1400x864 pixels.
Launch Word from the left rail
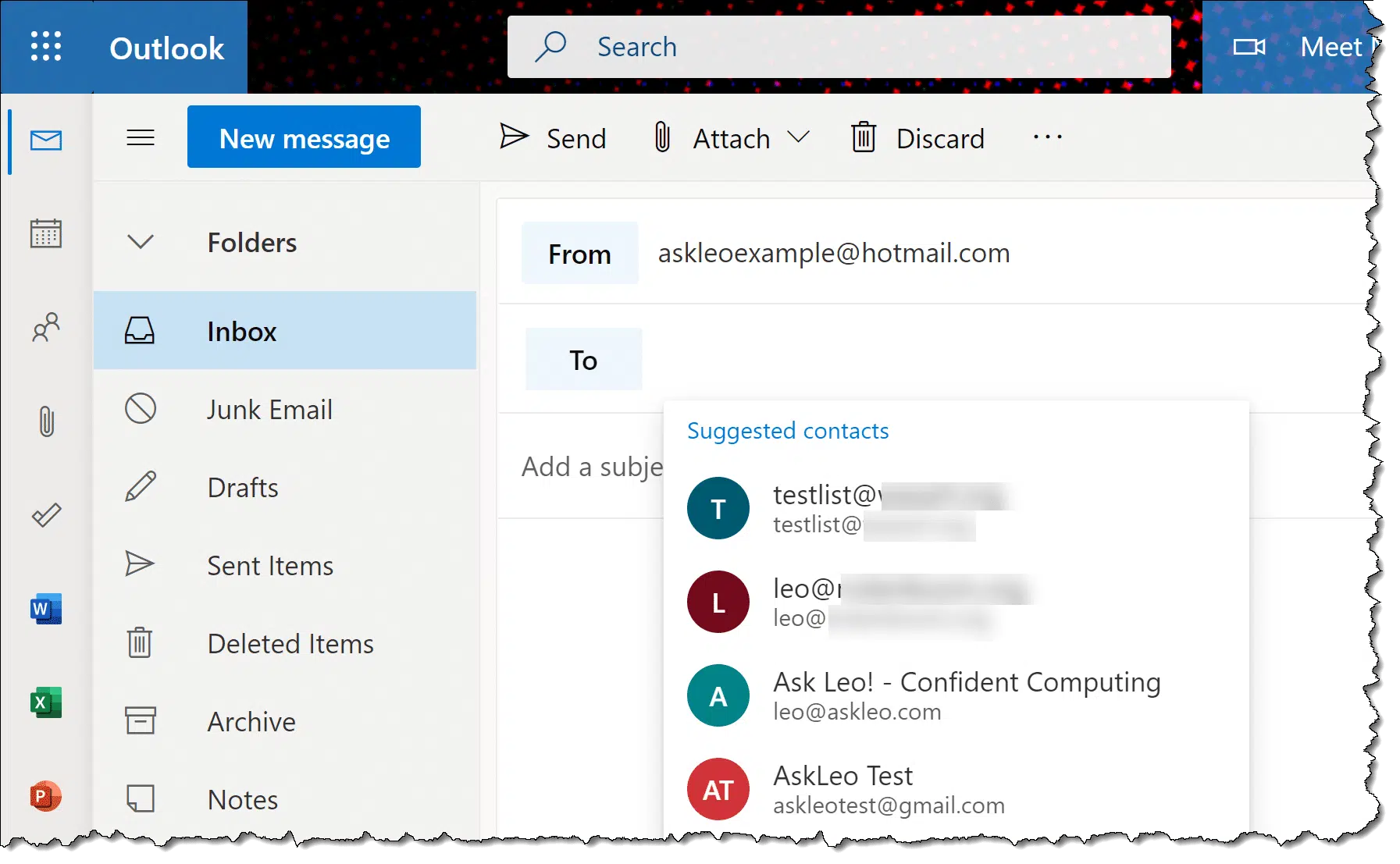point(46,609)
